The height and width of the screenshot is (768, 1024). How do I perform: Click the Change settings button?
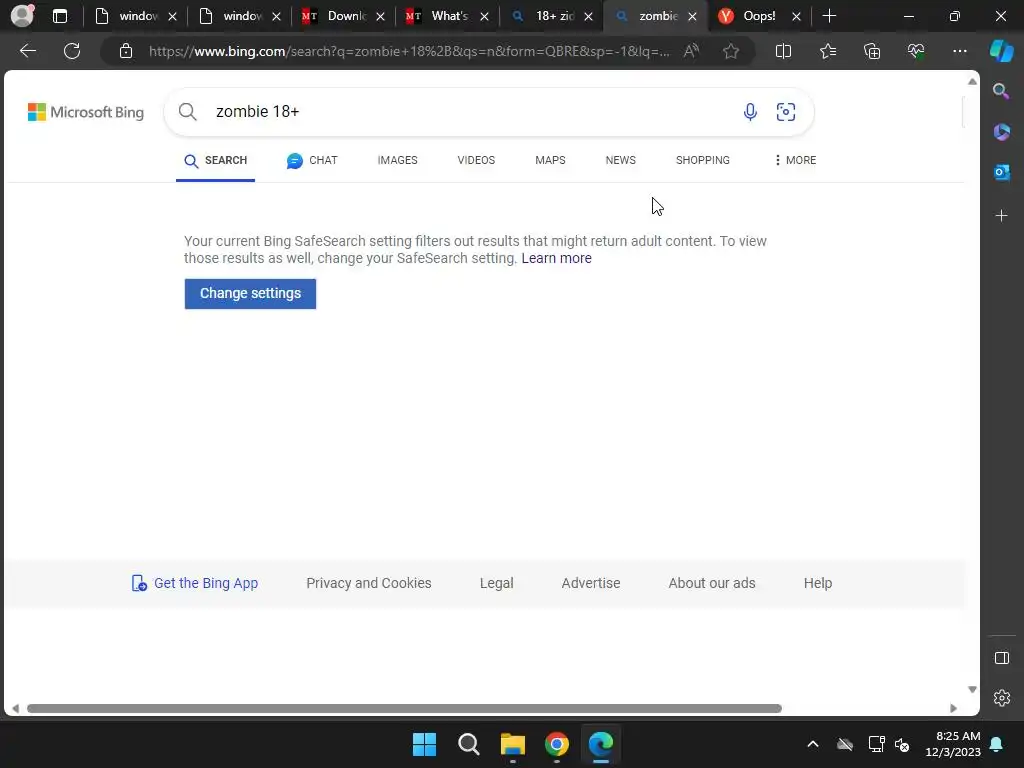250,293
